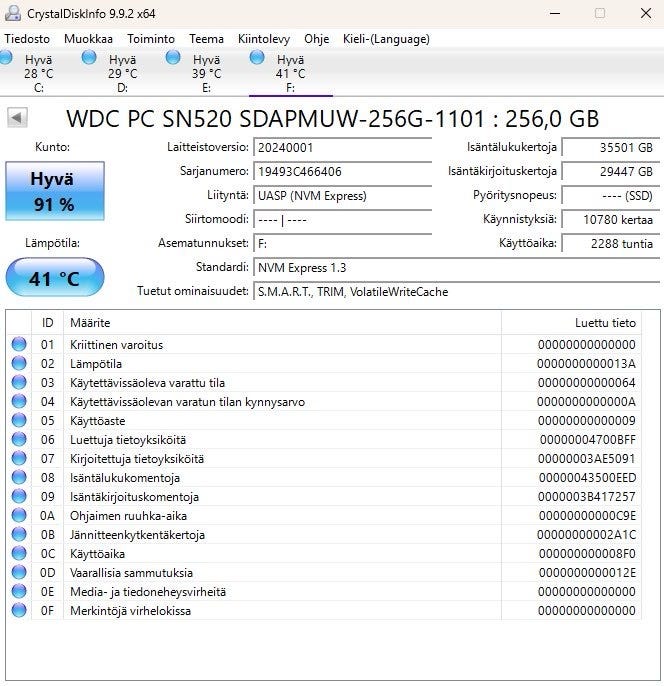Click the Pyöritysnopeus value ---- (SSD)
Image resolution: width=664 pixels, height=686 pixels.
pyautogui.click(x=611, y=196)
